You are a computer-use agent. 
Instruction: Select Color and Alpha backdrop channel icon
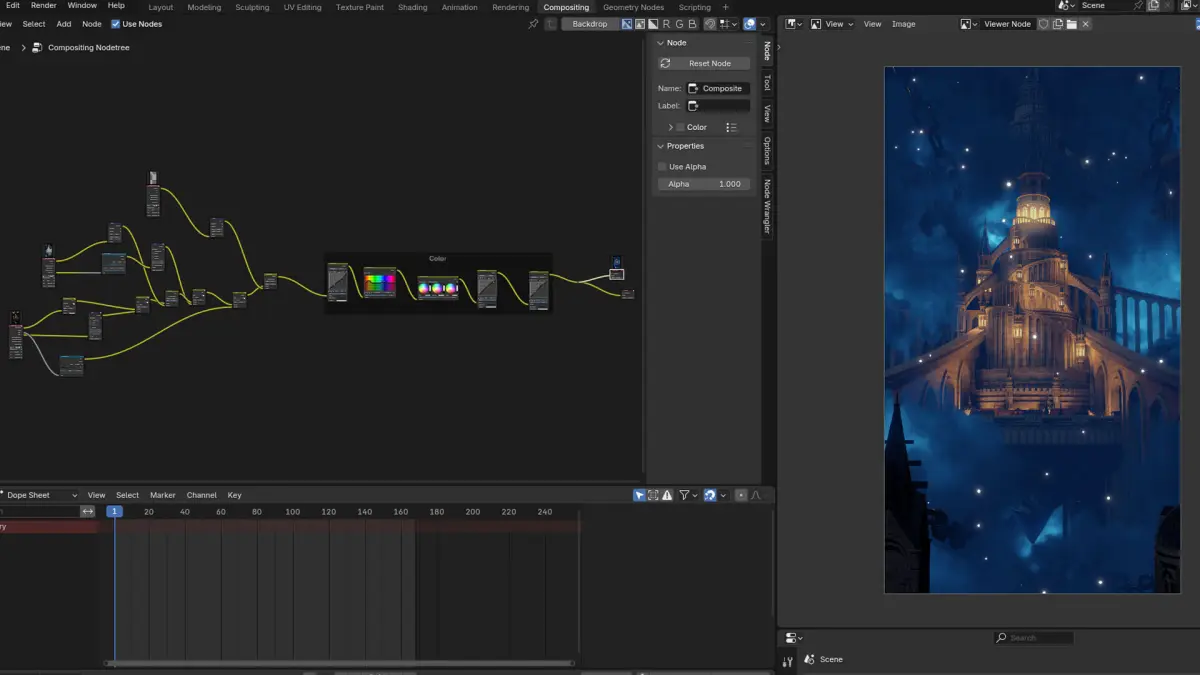click(627, 24)
